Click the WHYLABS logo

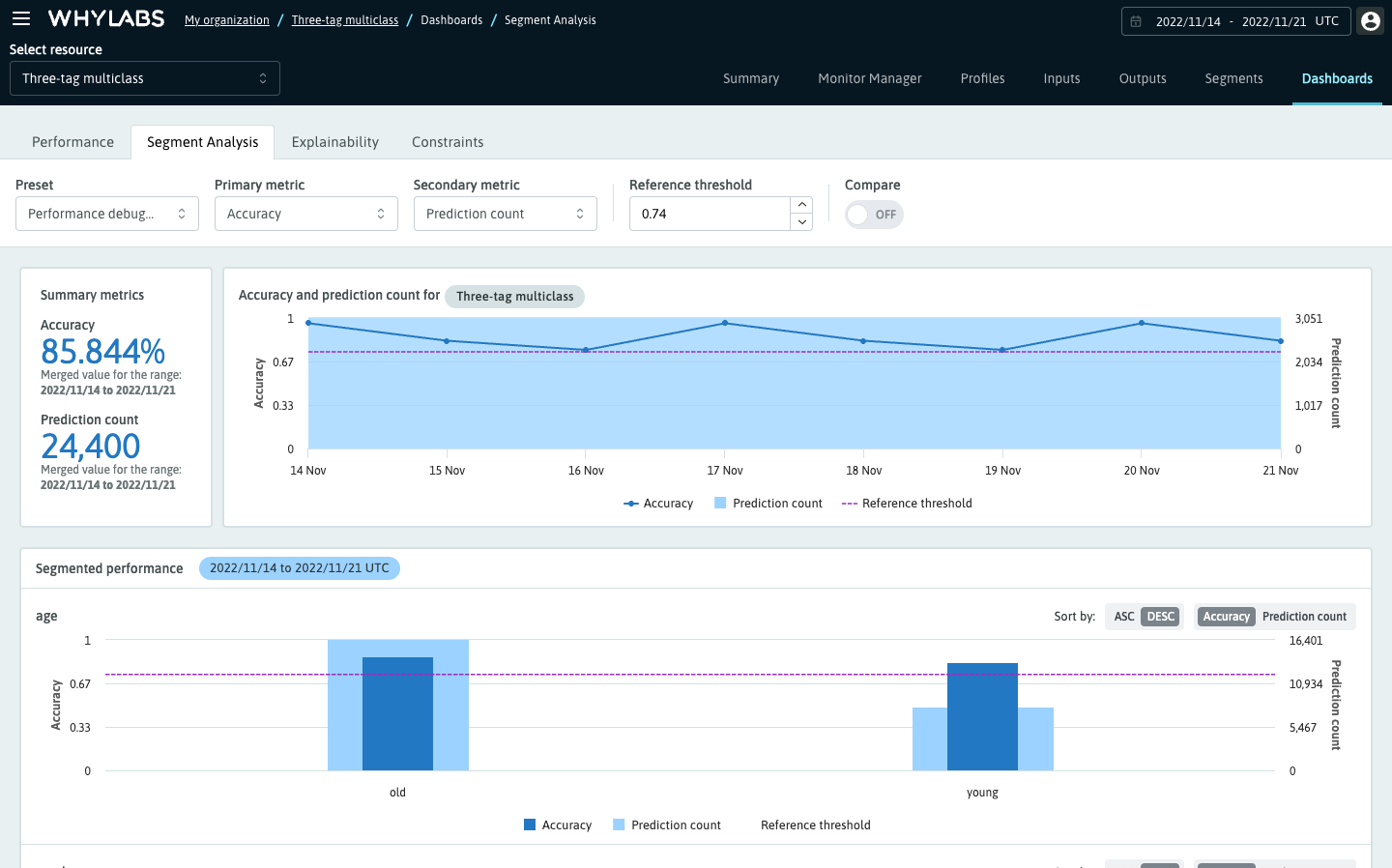(x=106, y=17)
